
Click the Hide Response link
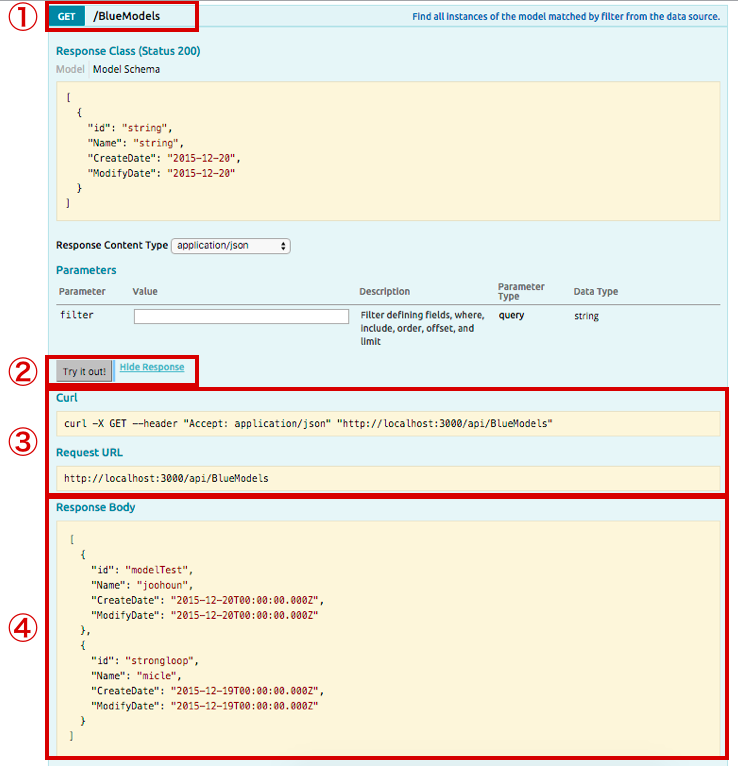pos(152,367)
